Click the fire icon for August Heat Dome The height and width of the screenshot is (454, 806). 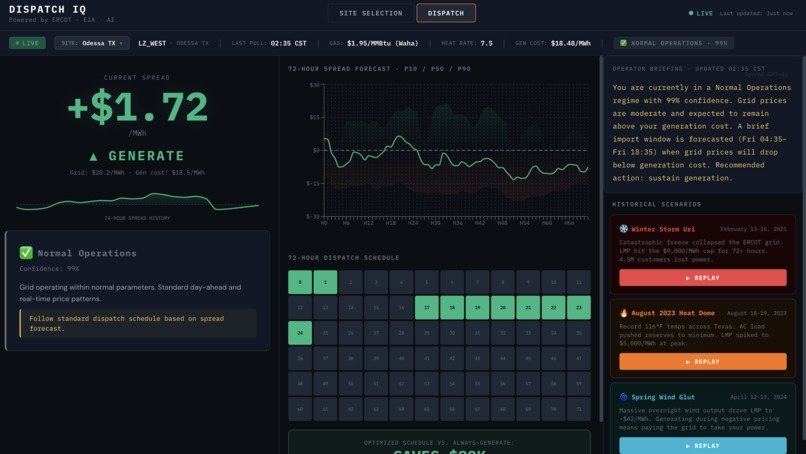click(x=624, y=313)
